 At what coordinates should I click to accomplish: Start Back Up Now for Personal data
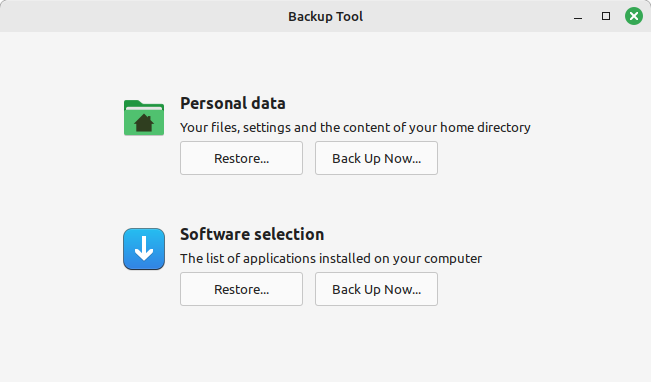(376, 158)
